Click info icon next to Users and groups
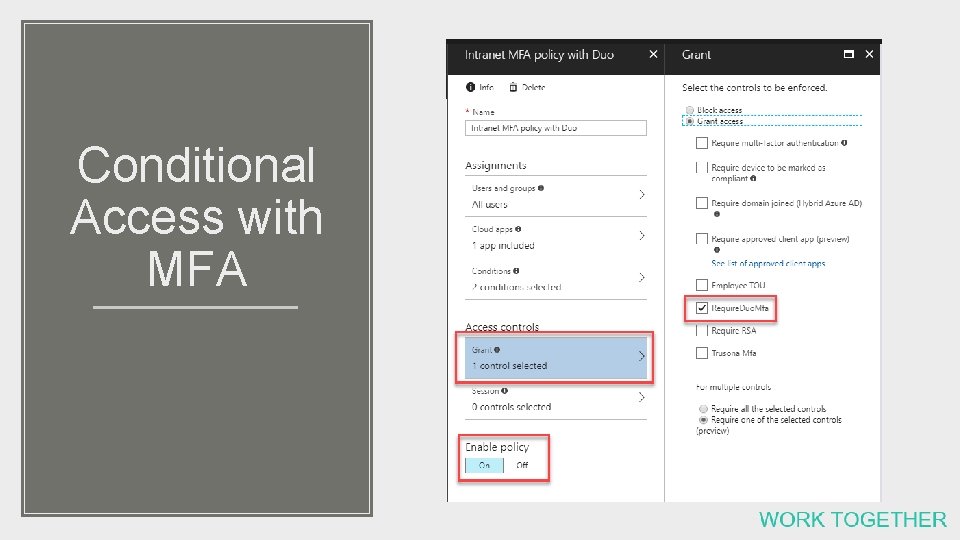The image size is (960, 540). coord(541,188)
